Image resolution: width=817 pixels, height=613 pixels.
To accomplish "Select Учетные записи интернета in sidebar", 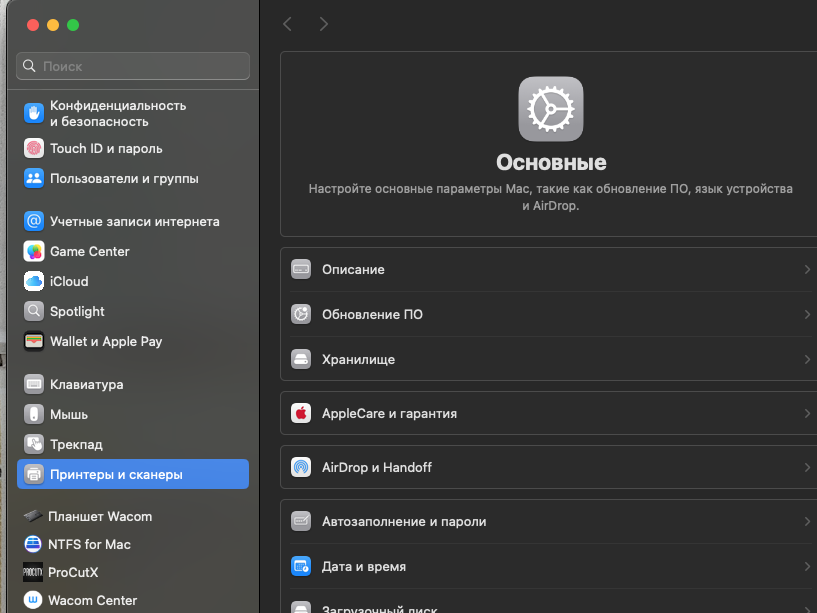I will click(x=133, y=222).
